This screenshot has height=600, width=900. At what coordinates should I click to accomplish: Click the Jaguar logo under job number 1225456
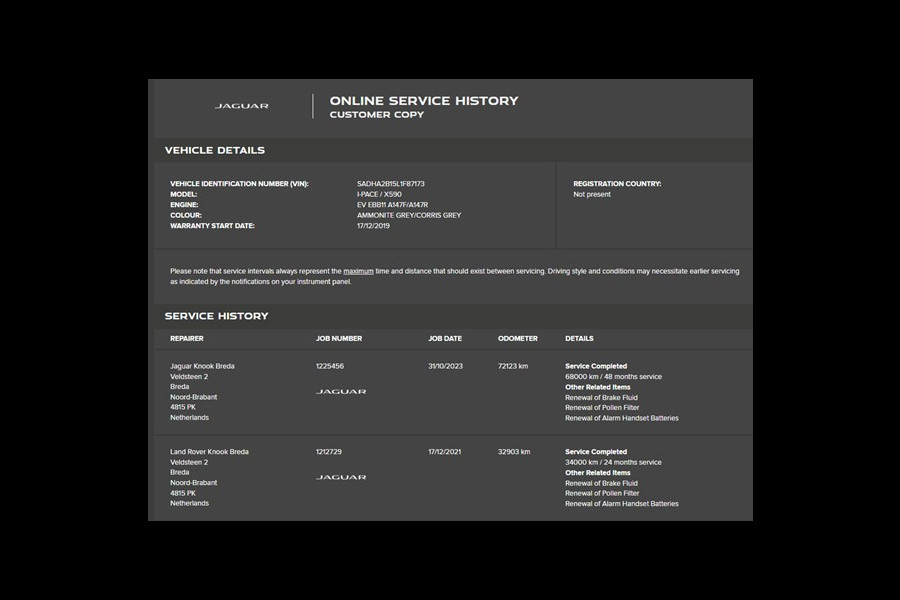[x=341, y=392]
